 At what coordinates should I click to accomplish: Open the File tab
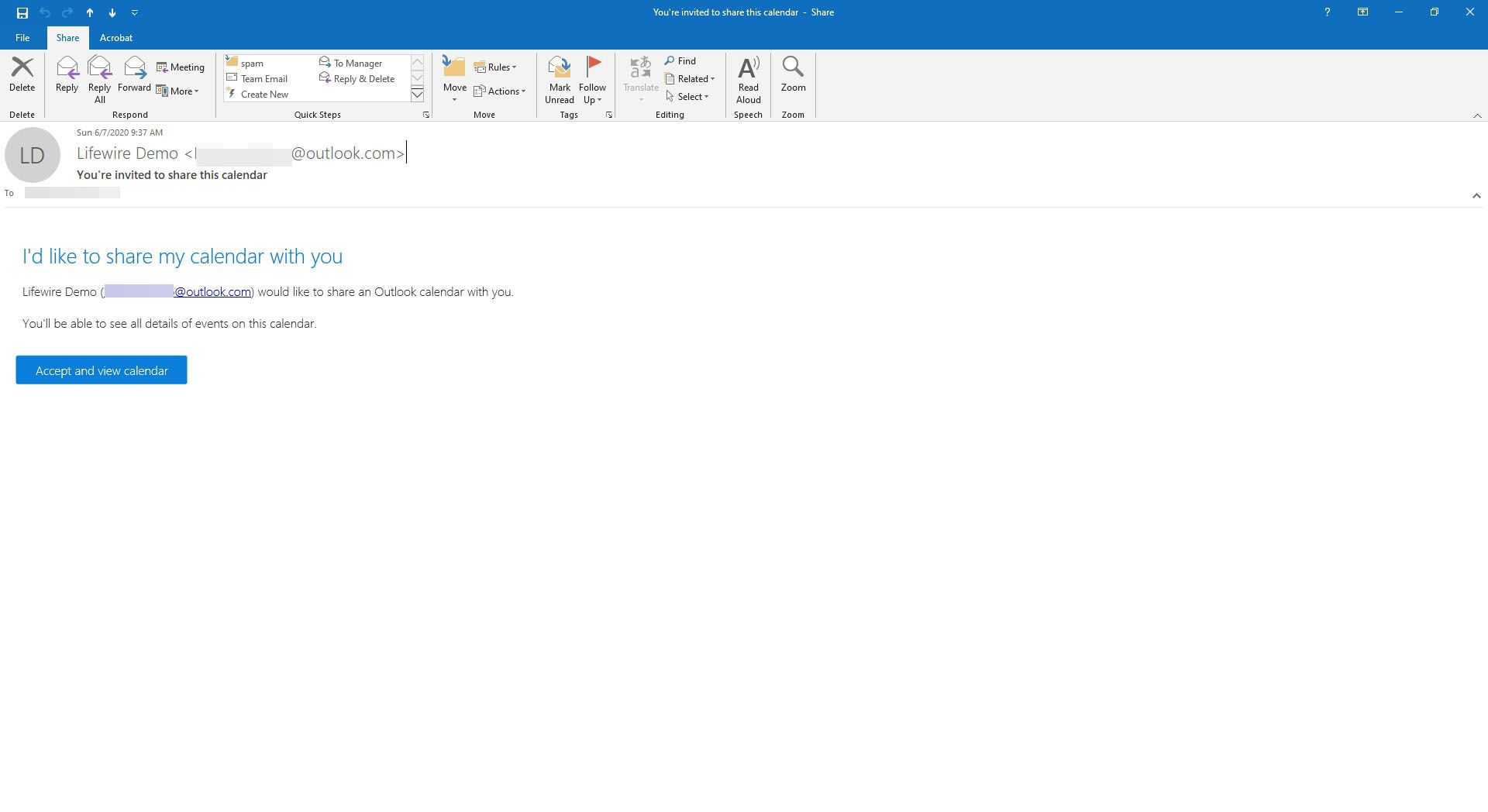(22, 38)
